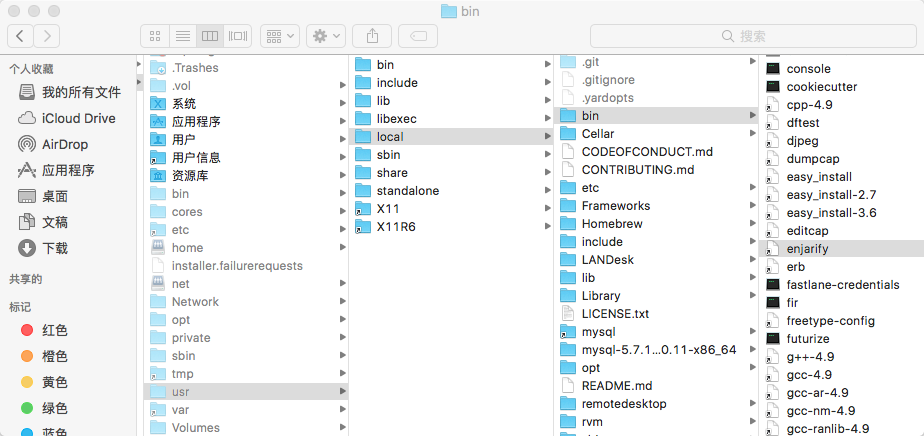
Task: Select the gcc-4.9 alias
Action: pos(842,375)
